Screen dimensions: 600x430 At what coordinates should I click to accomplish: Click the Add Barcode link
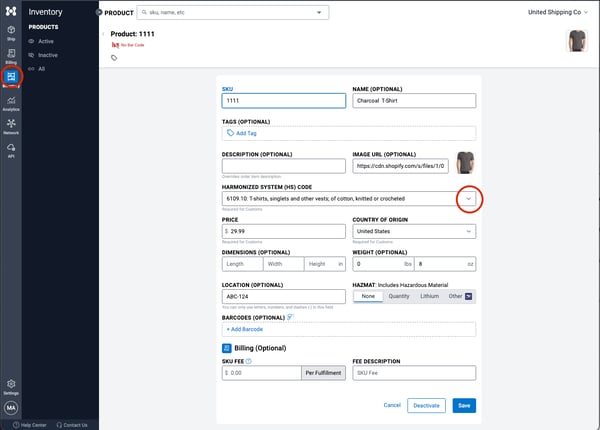pyautogui.click(x=245, y=329)
